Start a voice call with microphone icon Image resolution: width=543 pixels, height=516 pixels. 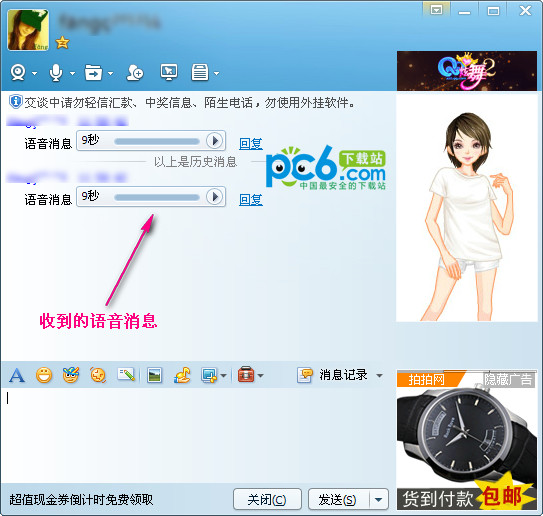tap(56, 73)
